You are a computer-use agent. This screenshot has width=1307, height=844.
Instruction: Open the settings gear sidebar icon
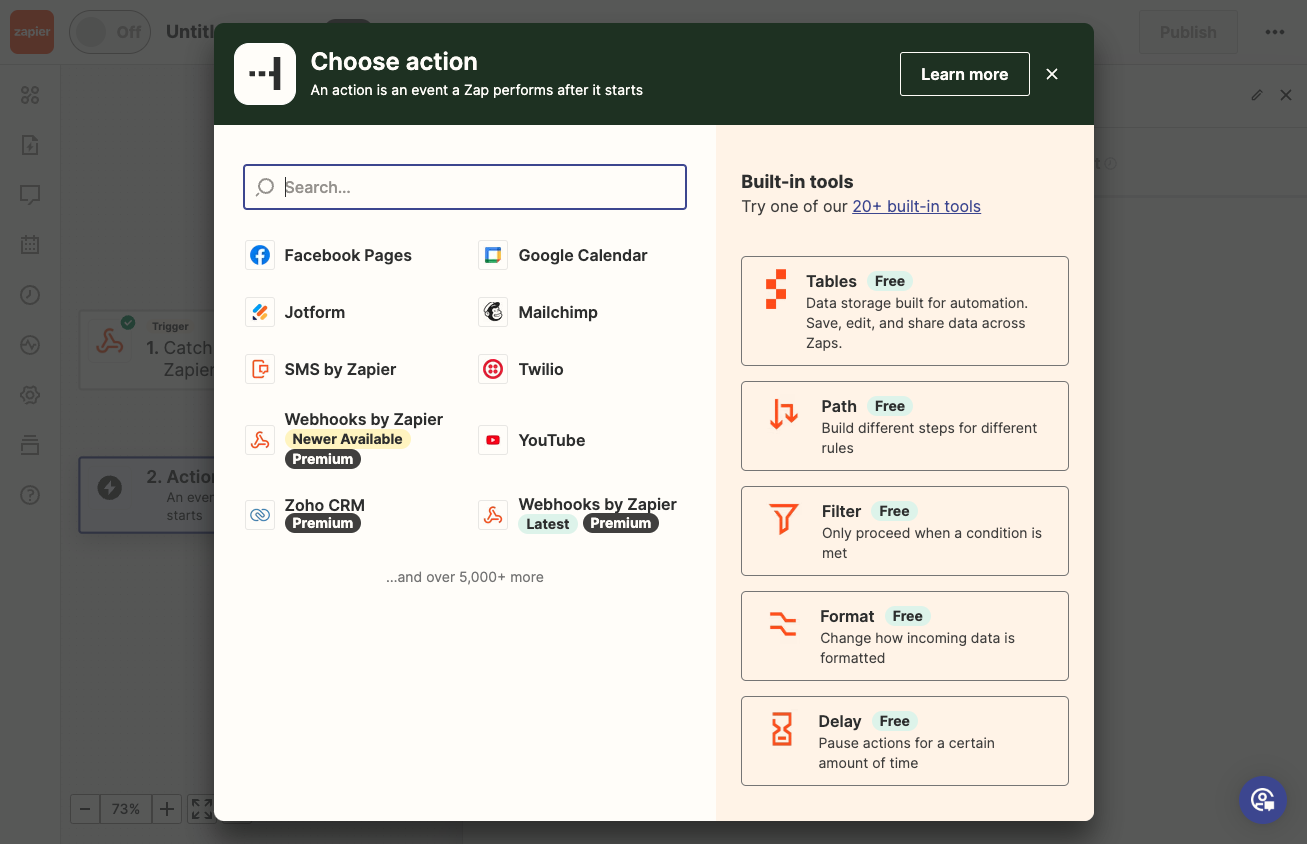tap(30, 395)
